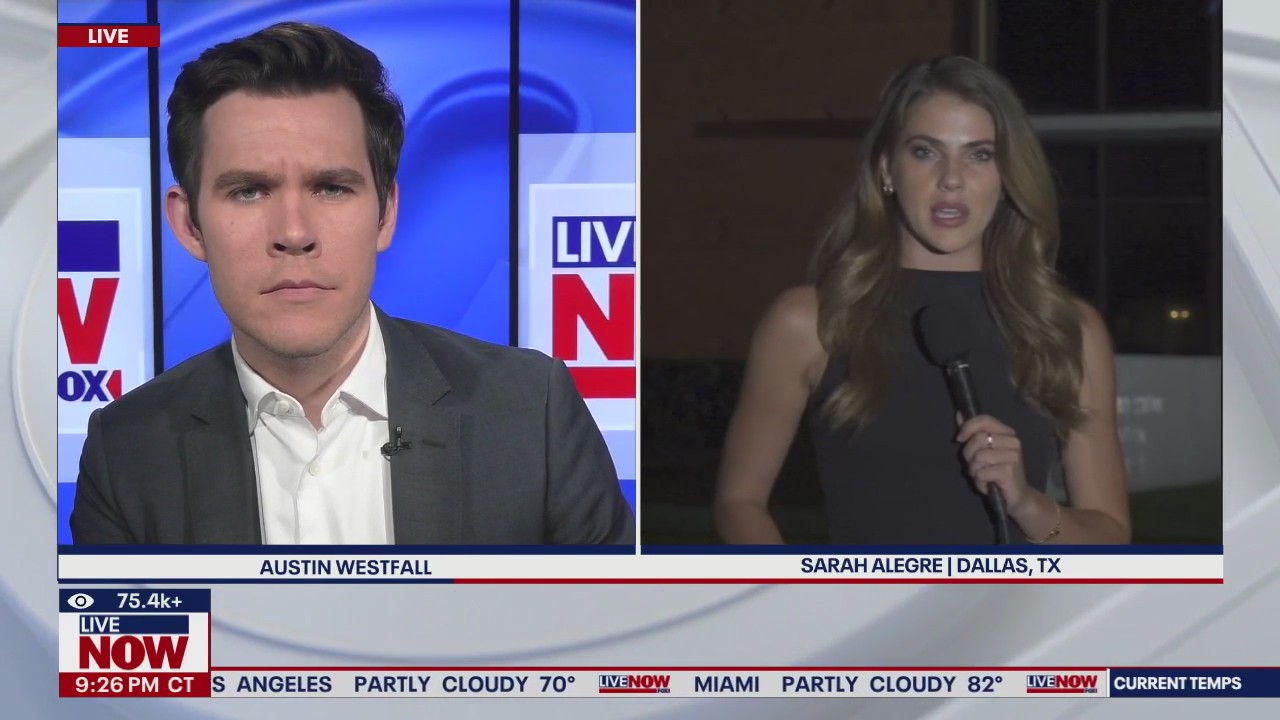
Task: Click the anchor's lapel microphone
Action: (x=396, y=441)
